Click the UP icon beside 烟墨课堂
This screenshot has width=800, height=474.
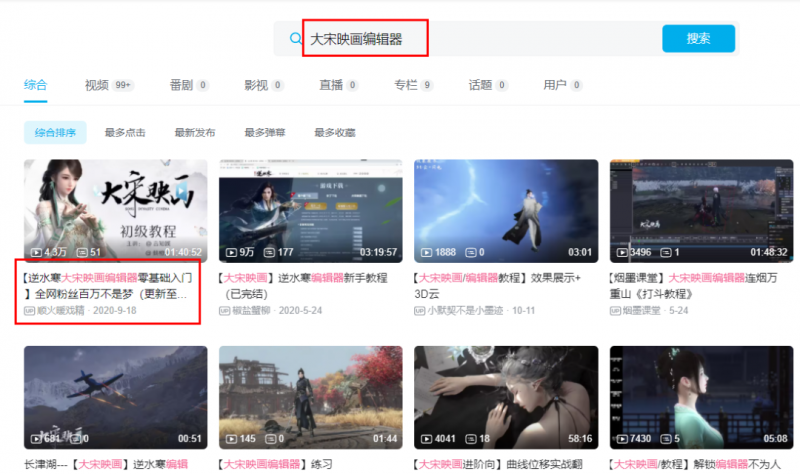coord(615,311)
